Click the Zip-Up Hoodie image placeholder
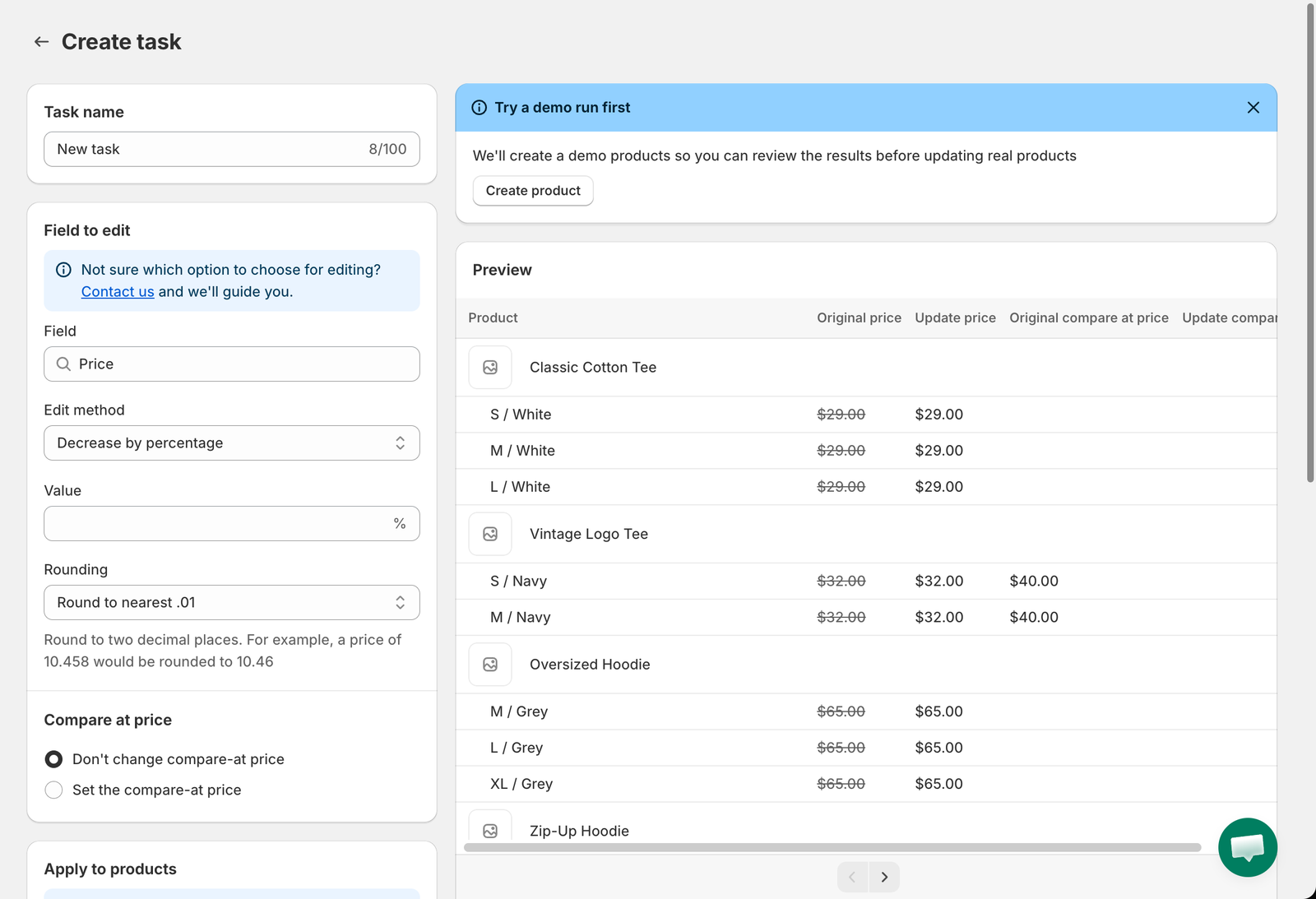Viewport: 1316px width, 899px height. coord(490,827)
